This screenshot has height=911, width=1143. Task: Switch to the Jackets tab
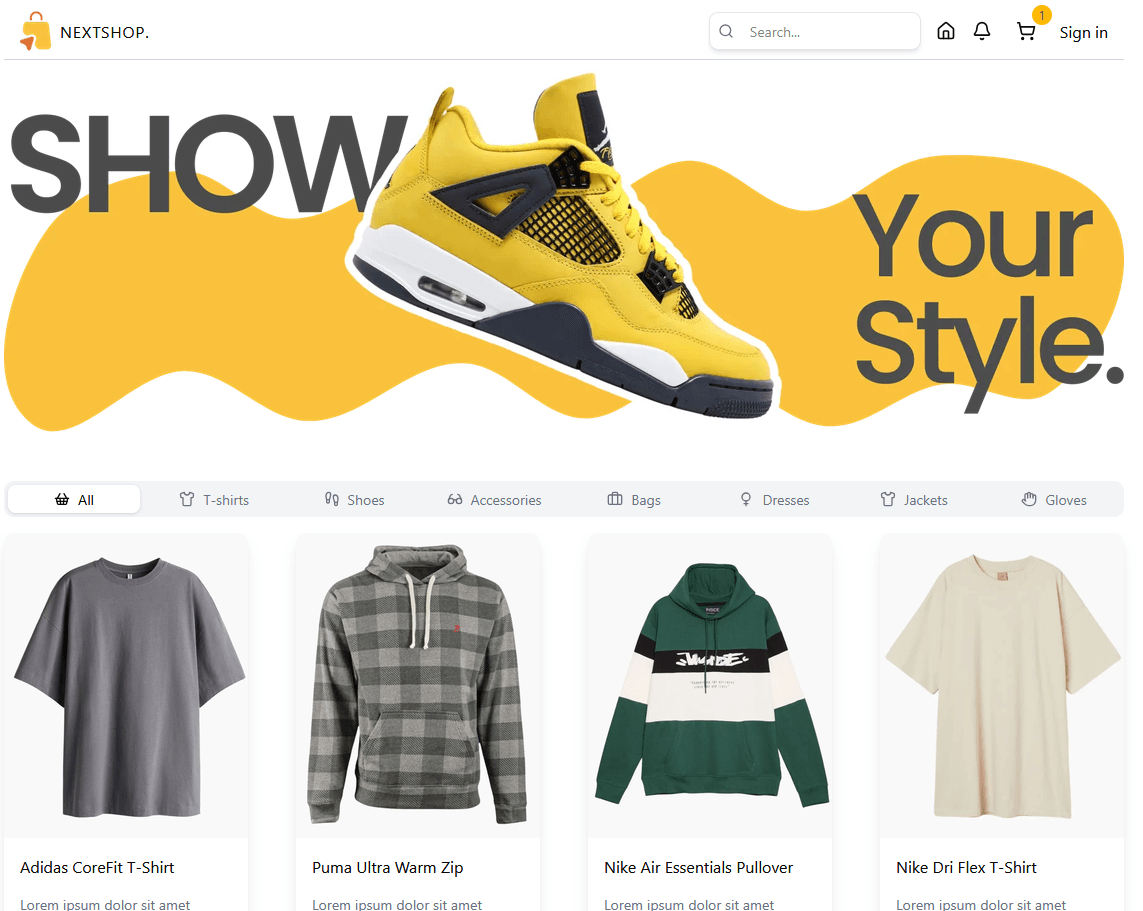coord(914,499)
